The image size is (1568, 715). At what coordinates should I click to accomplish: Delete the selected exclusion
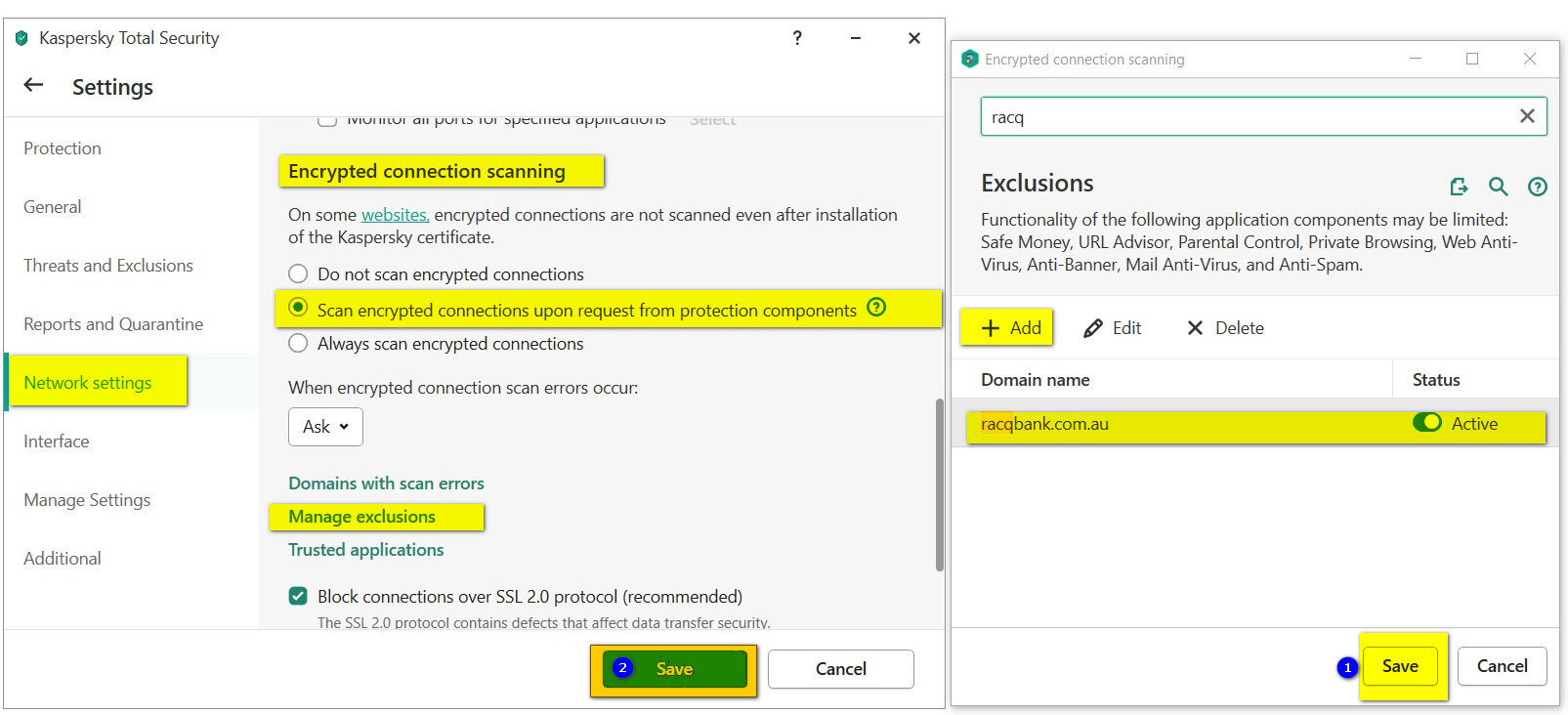(x=1225, y=328)
